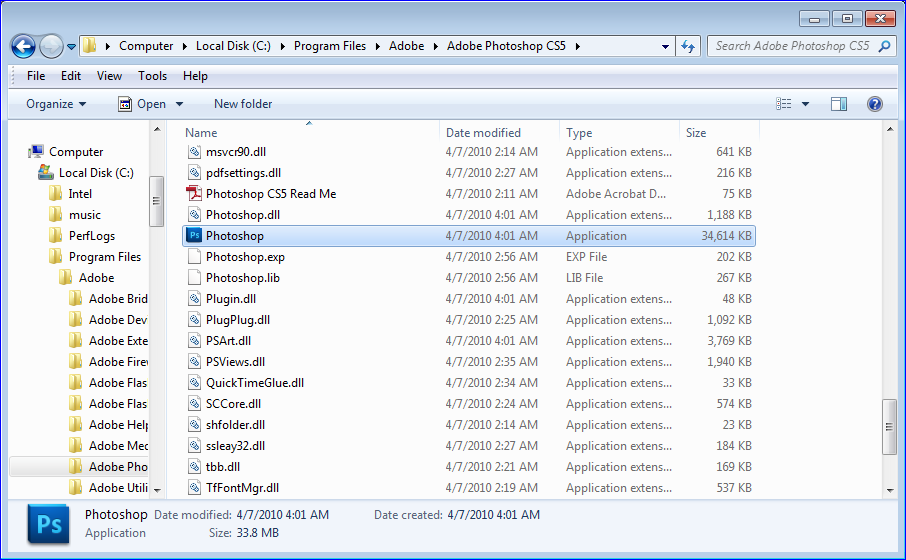Viewport: 906px width, 560px height.
Task: Open the Tools menu
Action: [x=153, y=76]
